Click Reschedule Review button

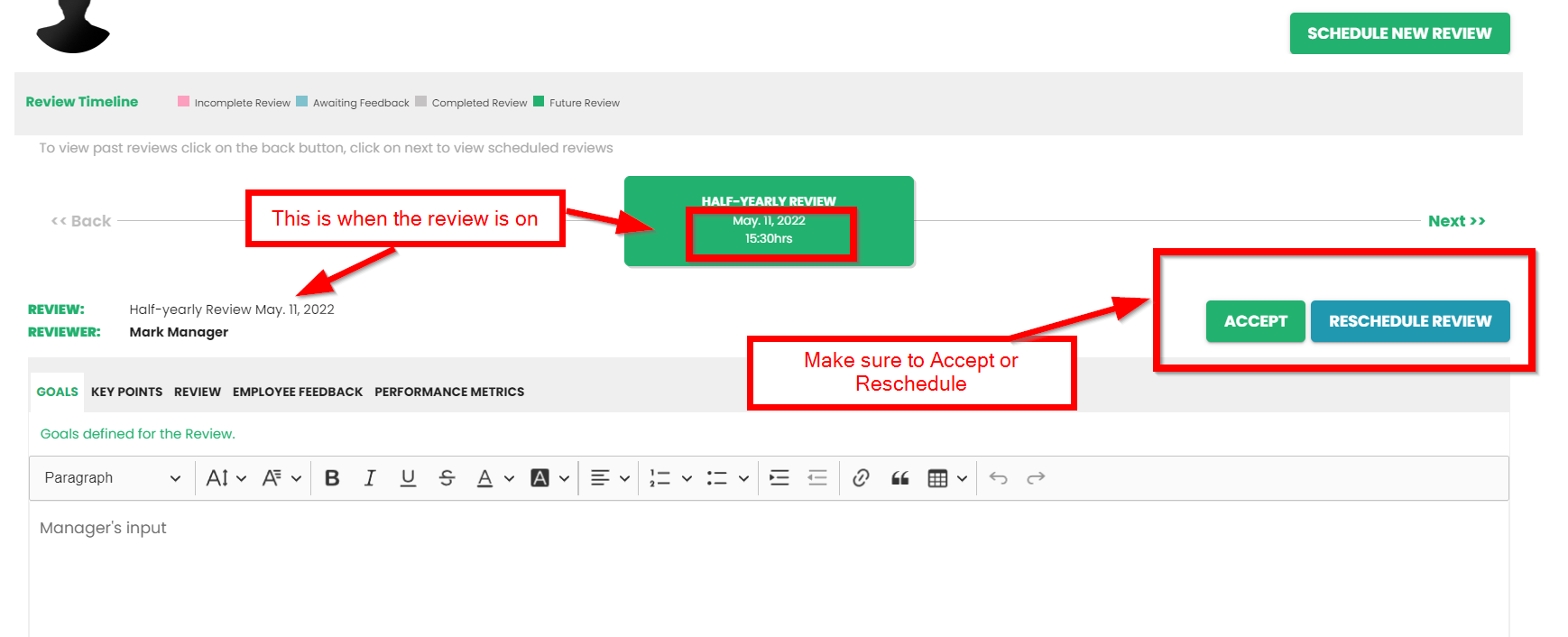[x=1409, y=321]
